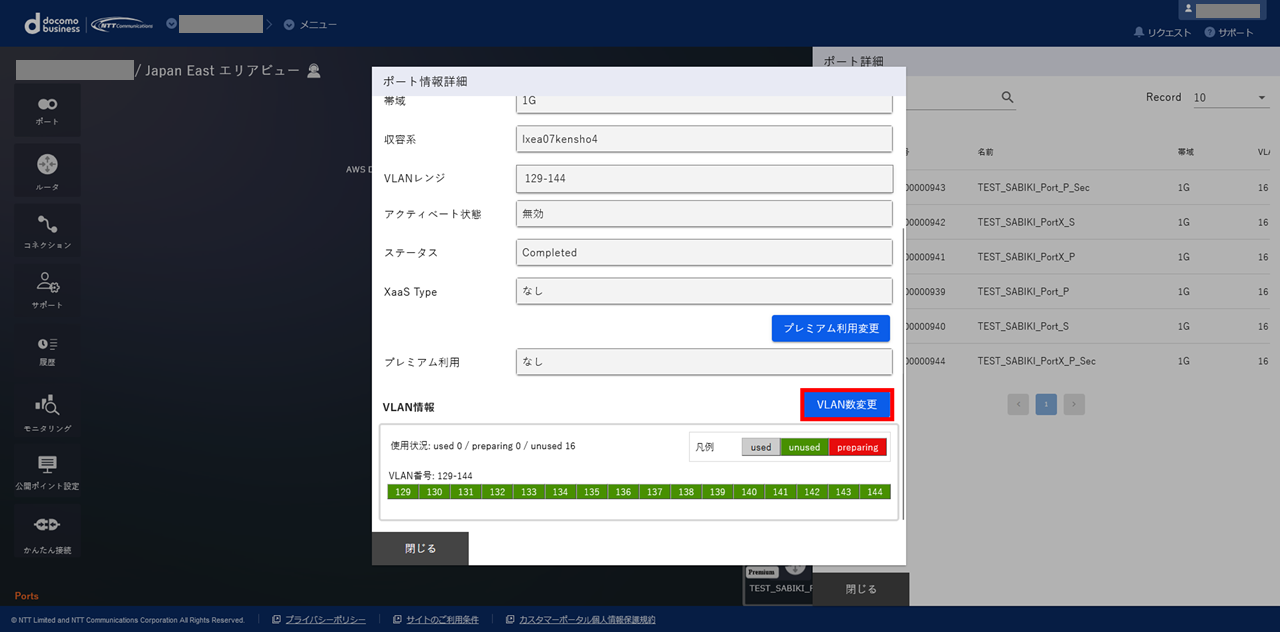
Task: Open the サポート sidebar icon
Action: (47, 291)
